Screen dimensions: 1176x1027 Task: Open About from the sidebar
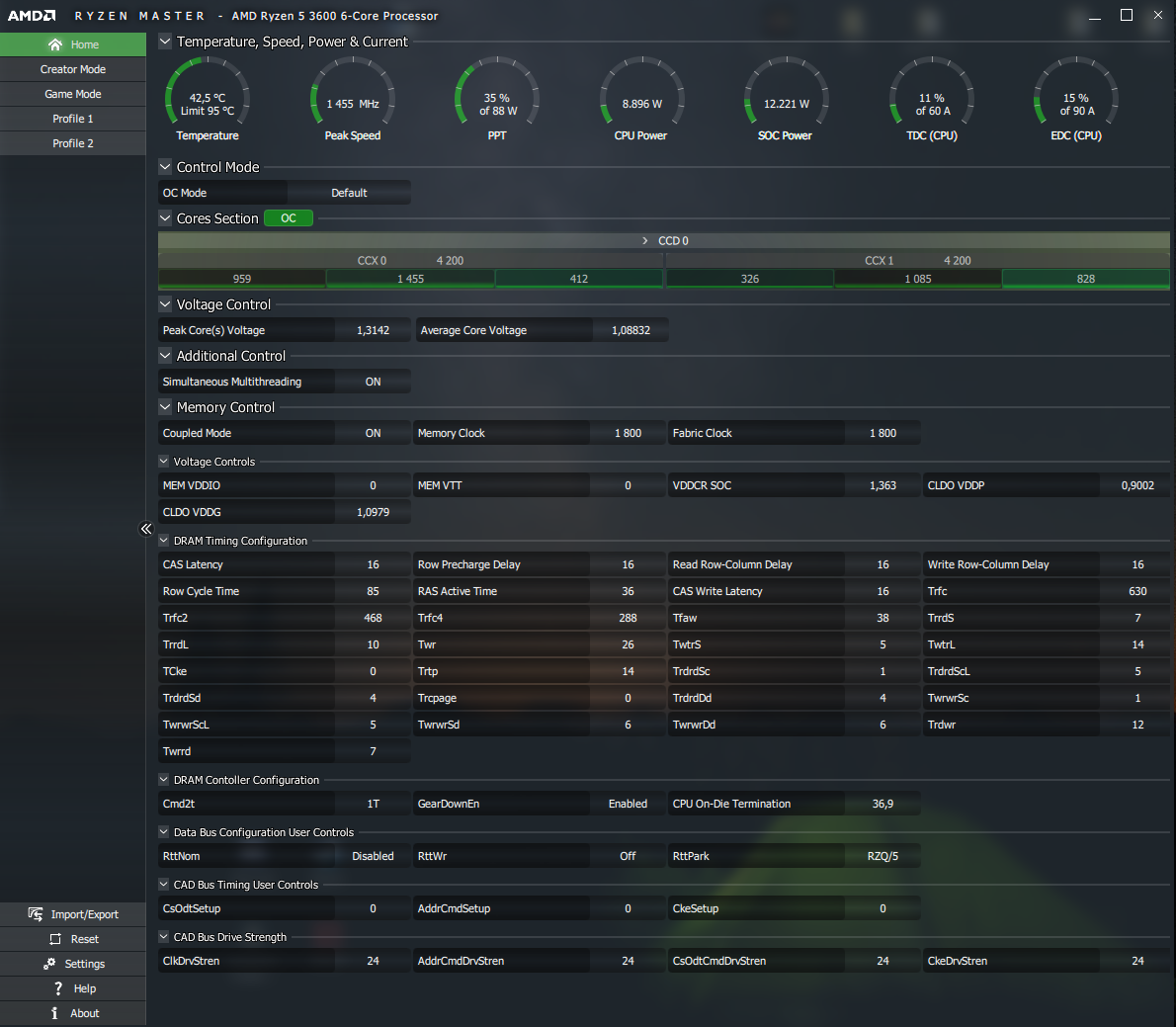(x=73, y=1013)
